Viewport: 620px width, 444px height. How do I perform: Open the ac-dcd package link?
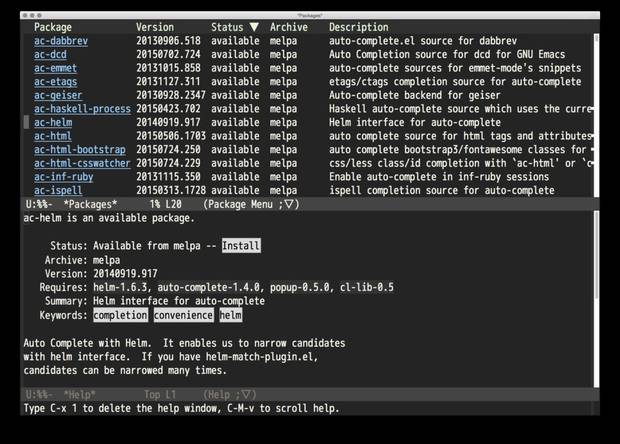click(x=50, y=55)
